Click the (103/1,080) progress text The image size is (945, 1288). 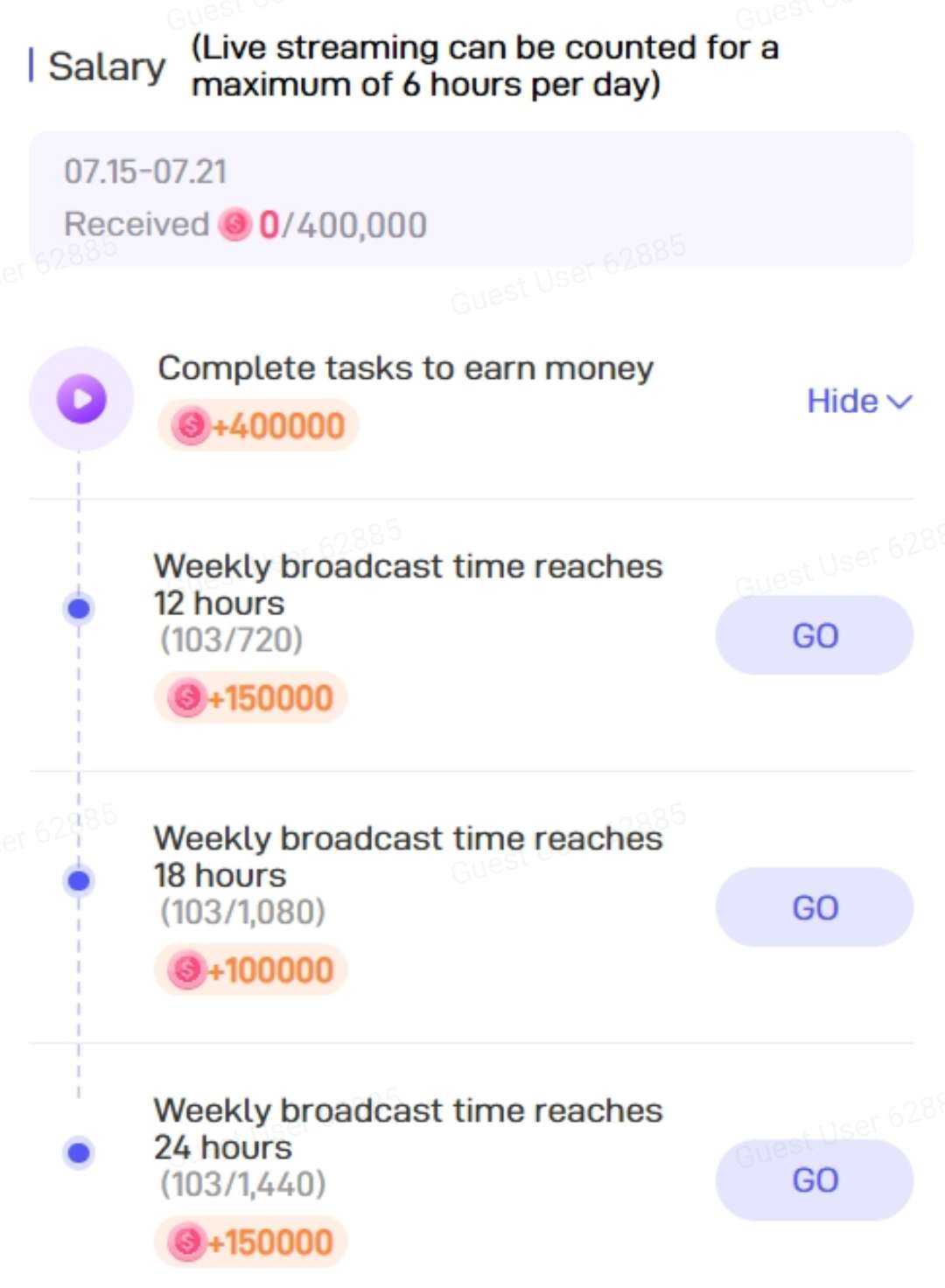click(x=242, y=912)
